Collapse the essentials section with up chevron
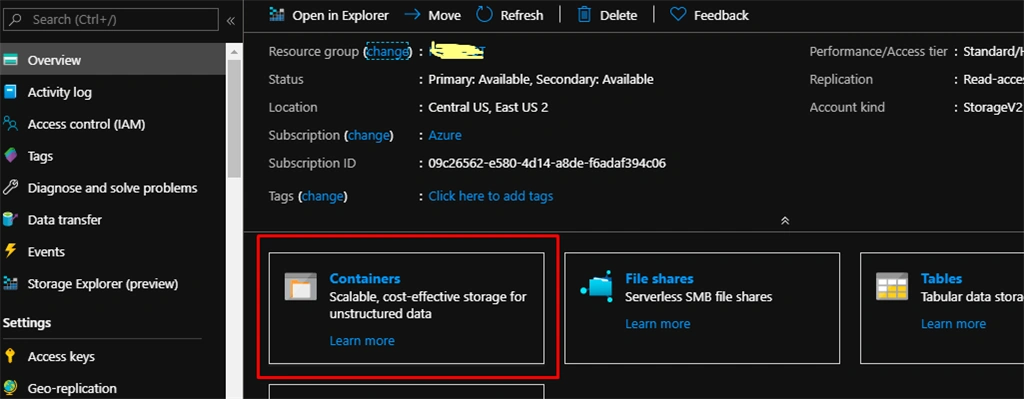 point(785,221)
